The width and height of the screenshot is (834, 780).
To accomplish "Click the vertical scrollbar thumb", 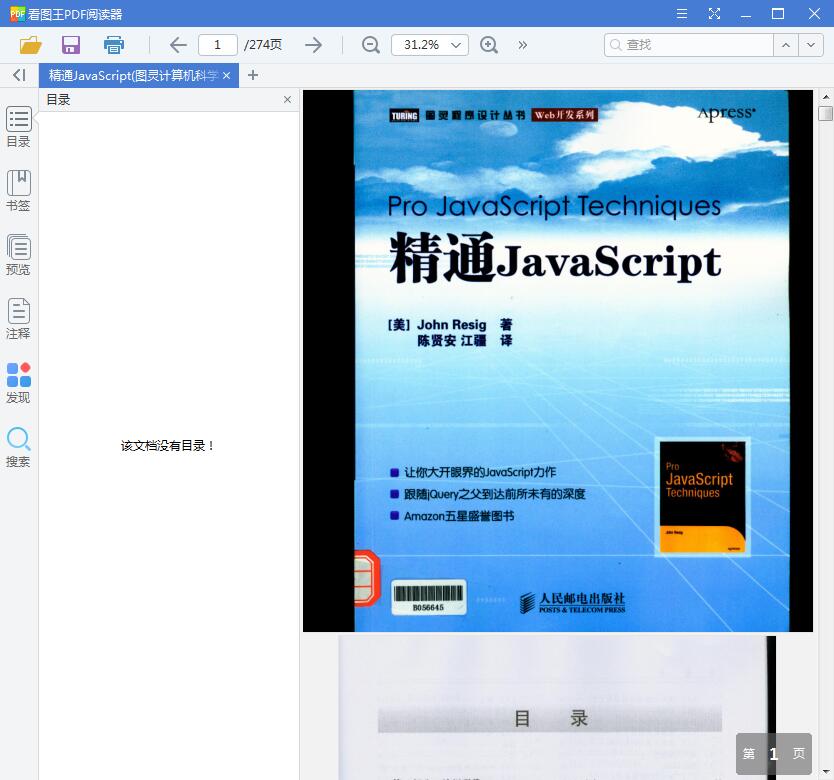I will (x=825, y=113).
